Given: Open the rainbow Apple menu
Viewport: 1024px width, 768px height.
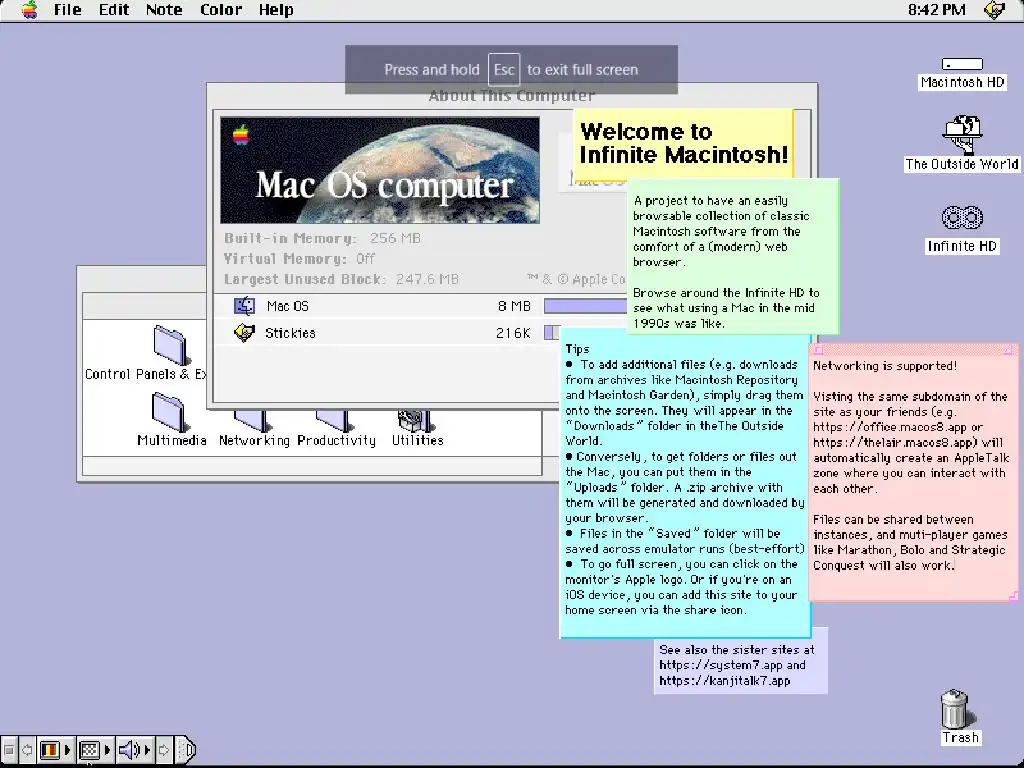Looking at the screenshot, I should coord(29,10).
